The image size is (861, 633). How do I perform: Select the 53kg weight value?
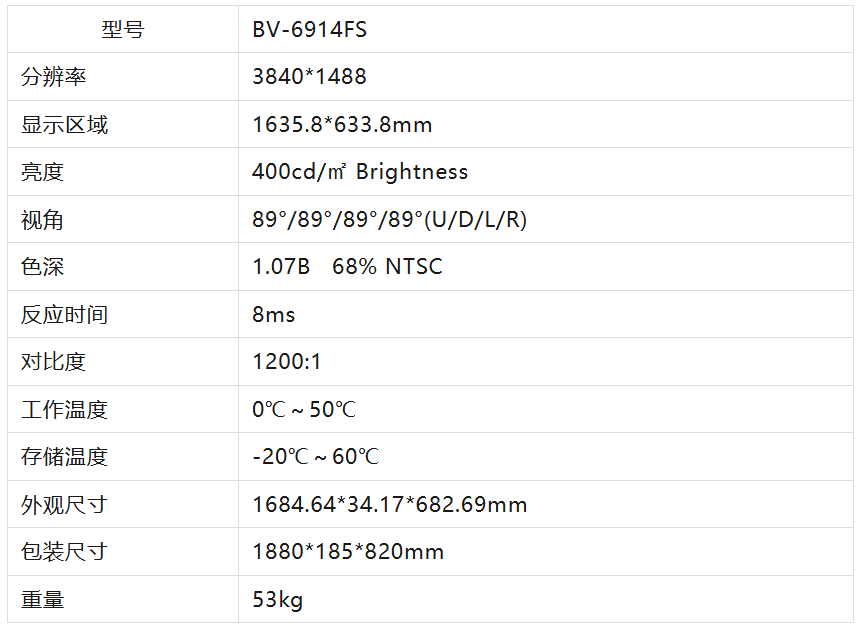coord(278,600)
